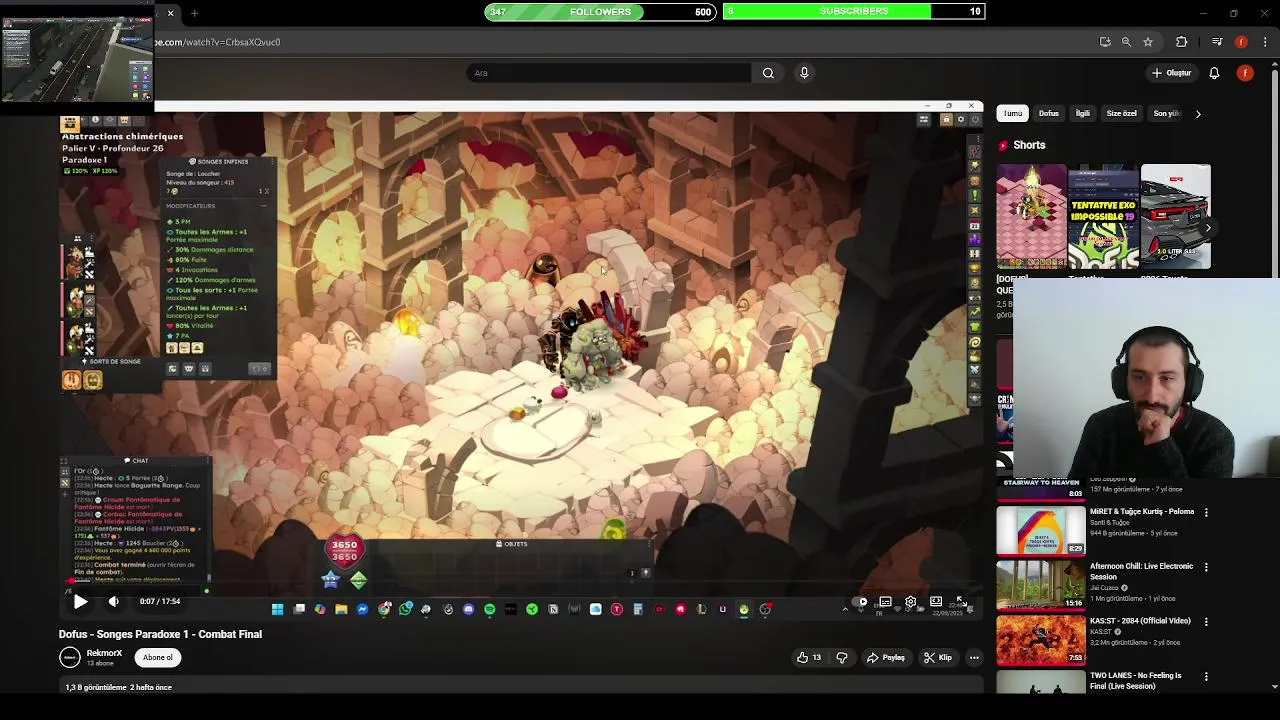Open options for TWO LANES video
Image resolution: width=1280 pixels, height=720 pixels.
click(1206, 677)
